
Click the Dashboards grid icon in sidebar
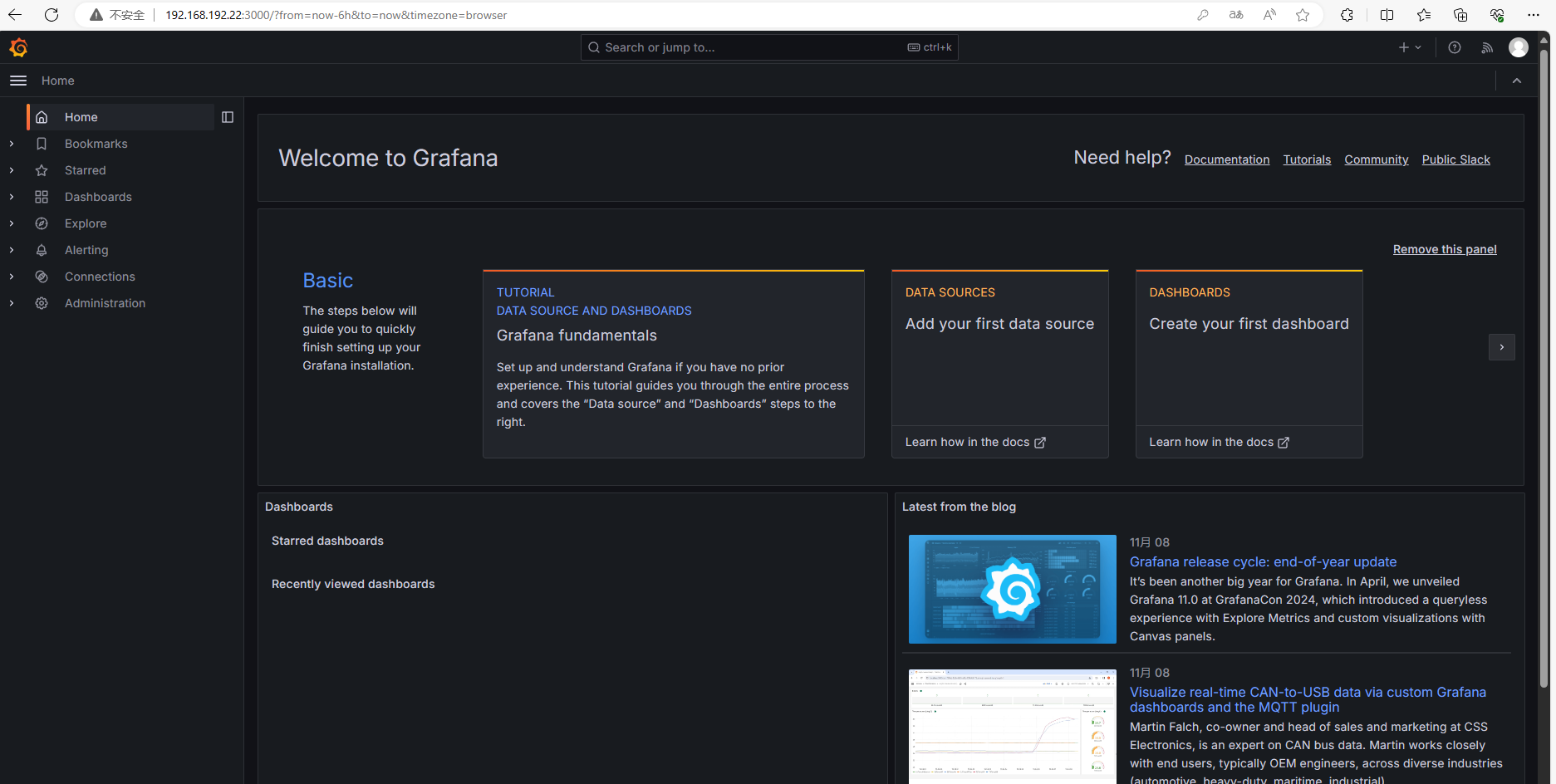click(x=42, y=197)
